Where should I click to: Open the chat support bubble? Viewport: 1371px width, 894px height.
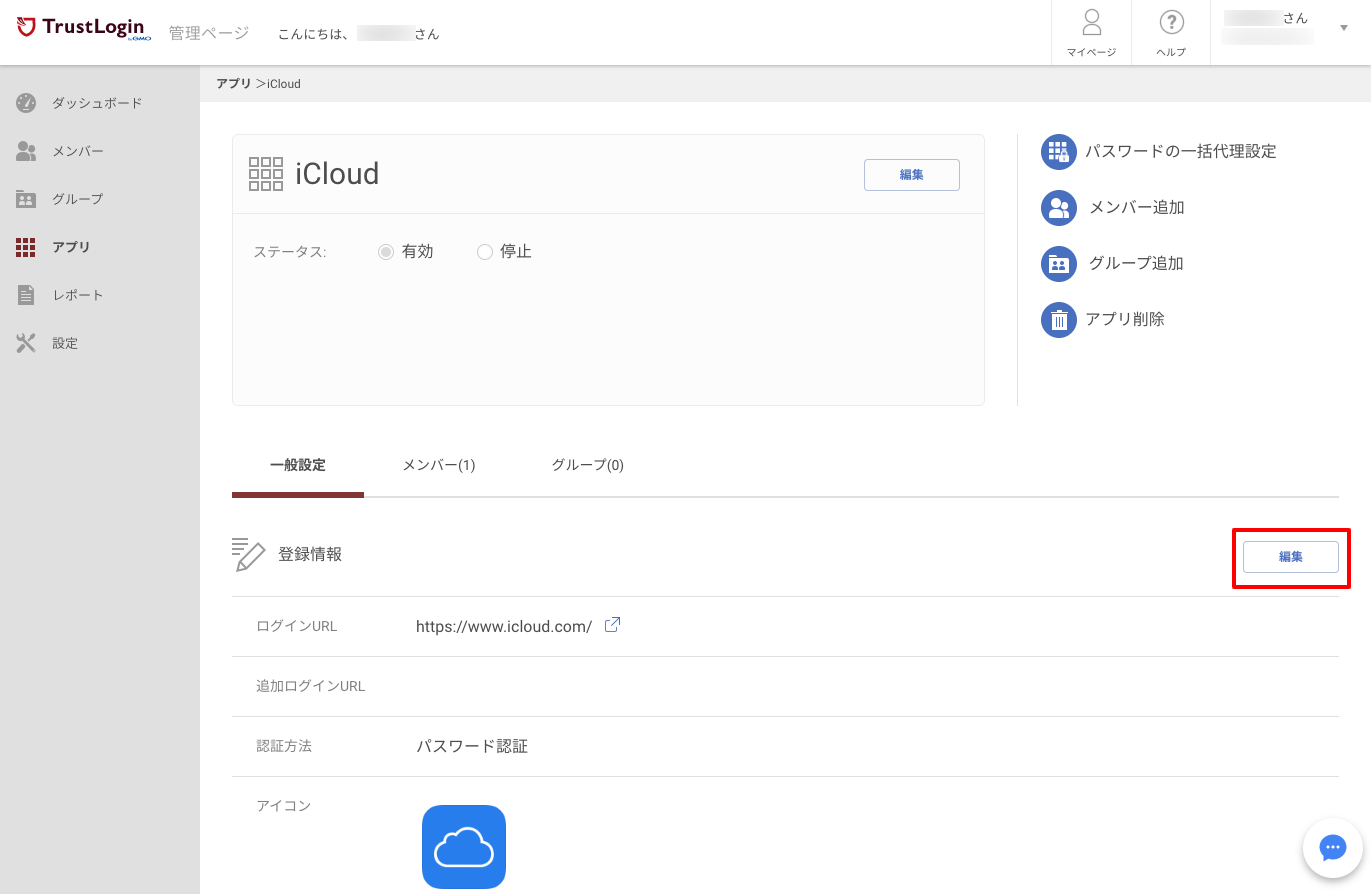point(1333,848)
